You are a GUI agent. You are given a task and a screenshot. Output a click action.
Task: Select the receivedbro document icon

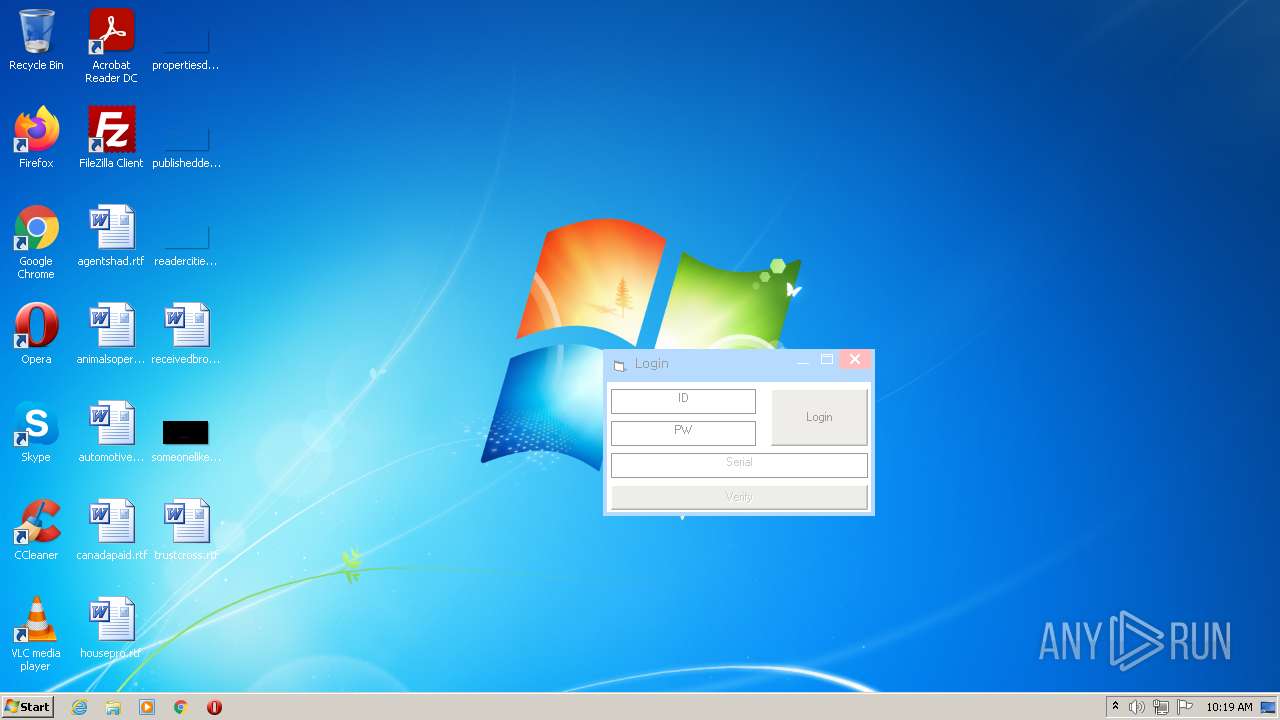tap(186, 334)
